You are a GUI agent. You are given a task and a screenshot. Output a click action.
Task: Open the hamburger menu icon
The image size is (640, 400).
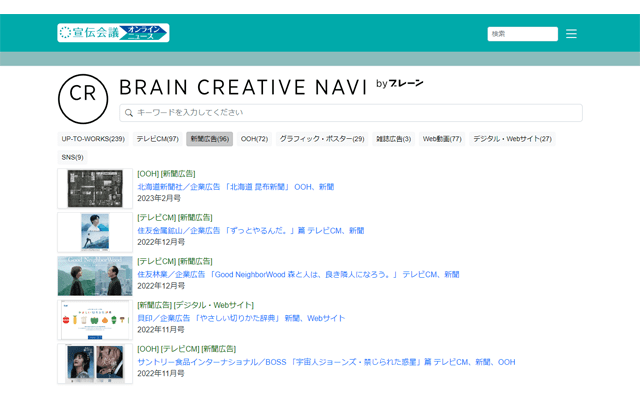click(x=571, y=34)
